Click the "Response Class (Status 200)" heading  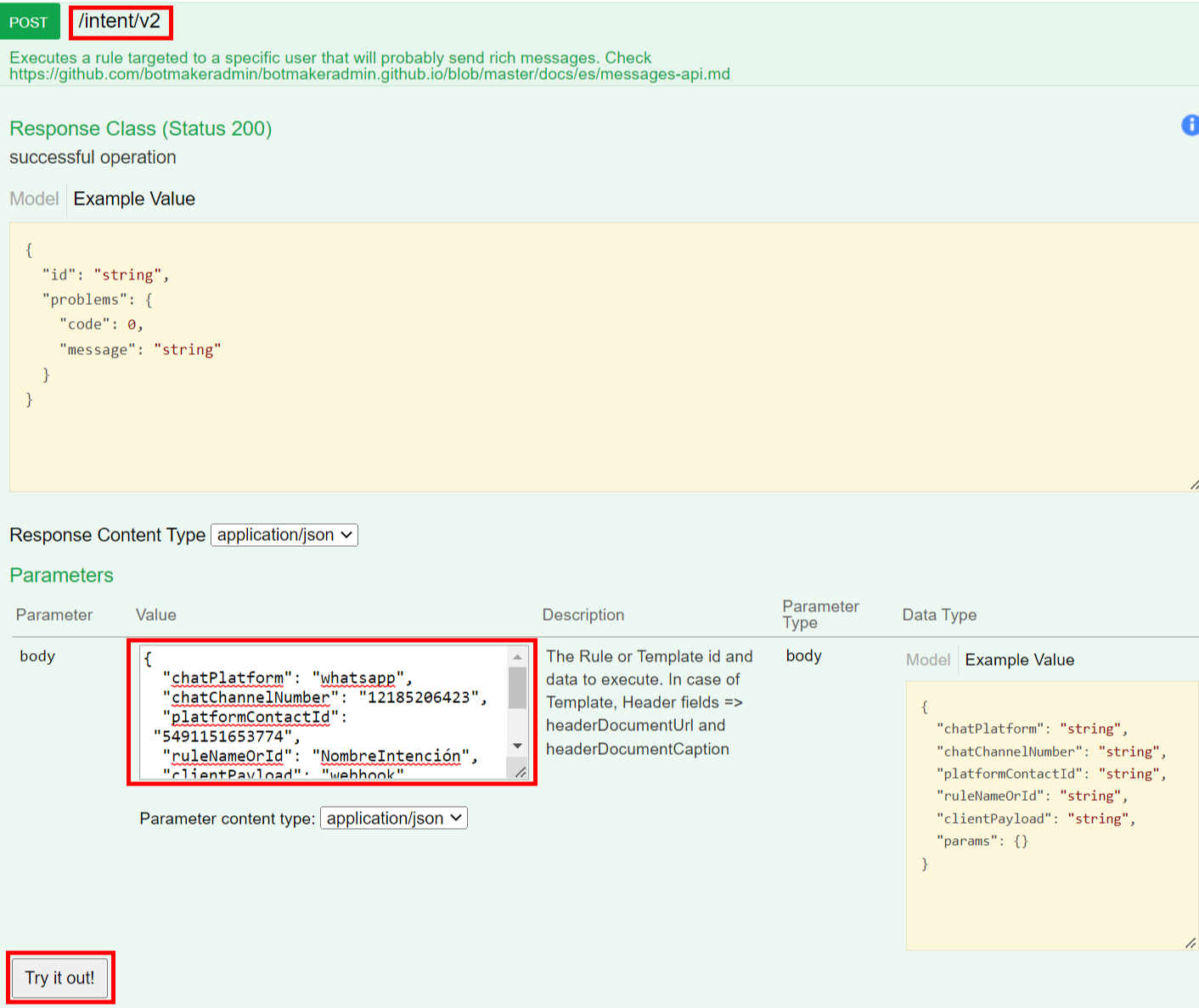(141, 128)
